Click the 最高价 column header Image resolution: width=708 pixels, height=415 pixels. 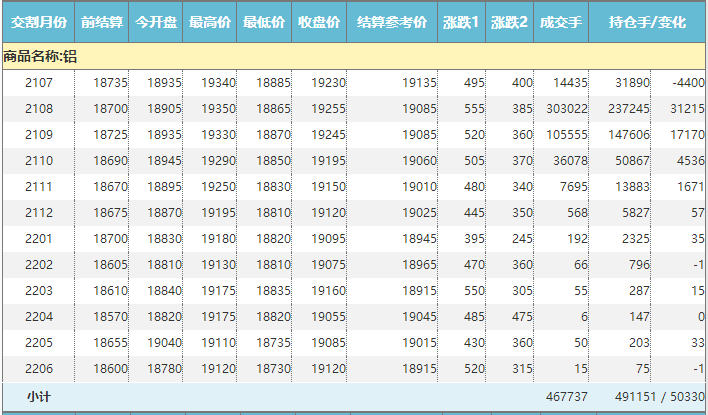click(210, 22)
